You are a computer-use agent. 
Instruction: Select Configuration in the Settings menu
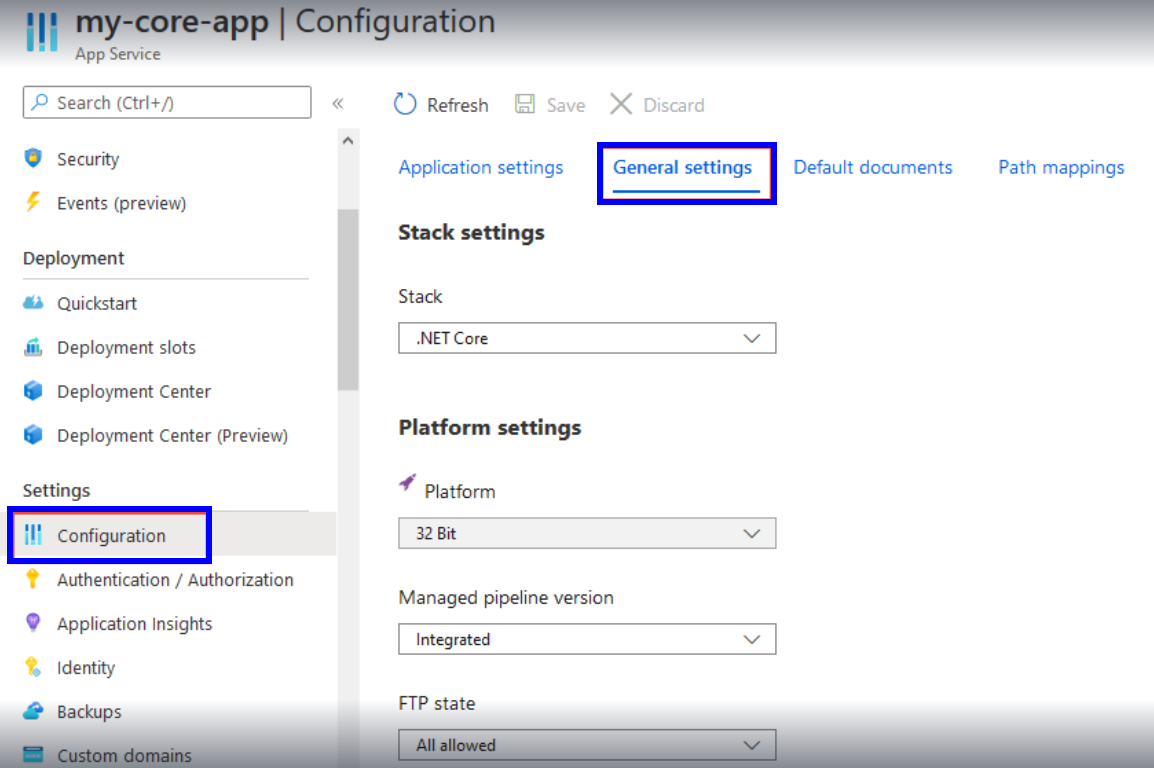coord(111,536)
